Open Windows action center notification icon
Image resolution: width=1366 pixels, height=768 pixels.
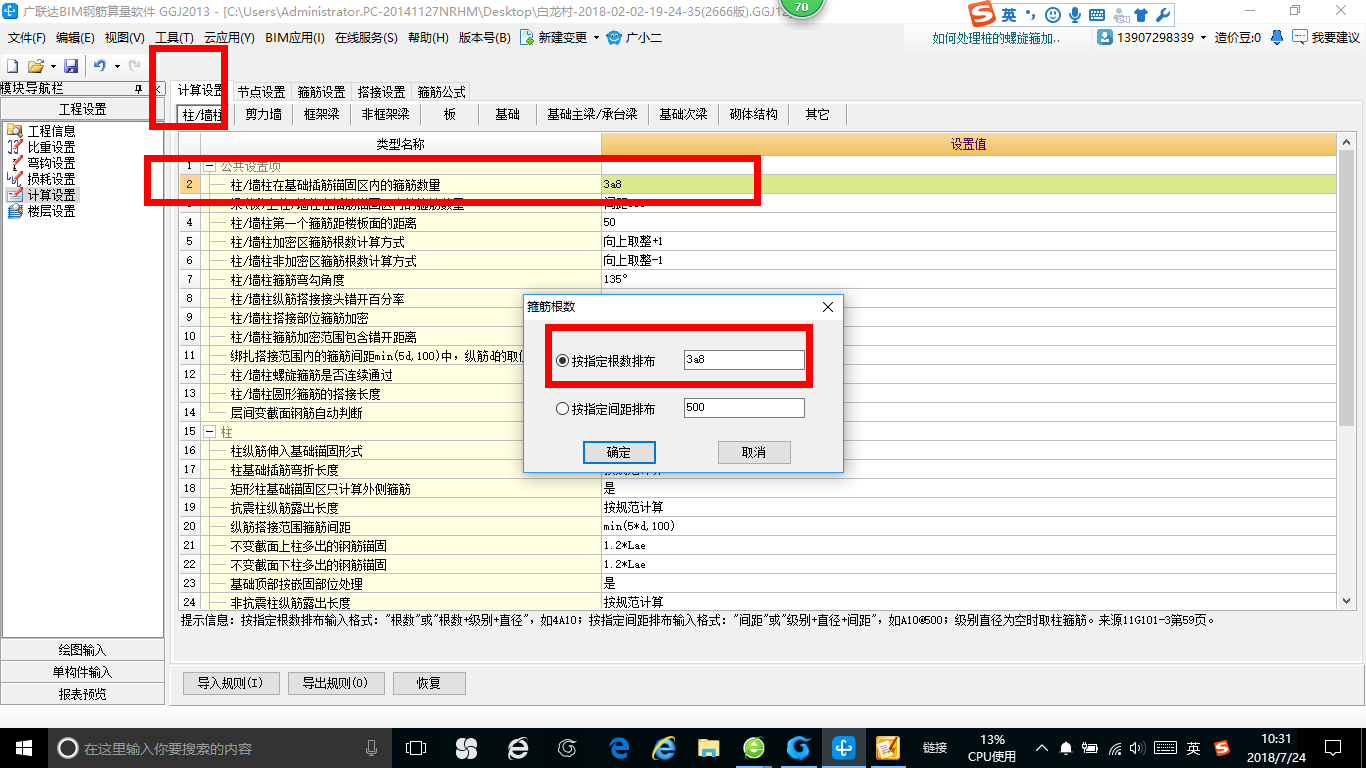click(x=1332, y=747)
